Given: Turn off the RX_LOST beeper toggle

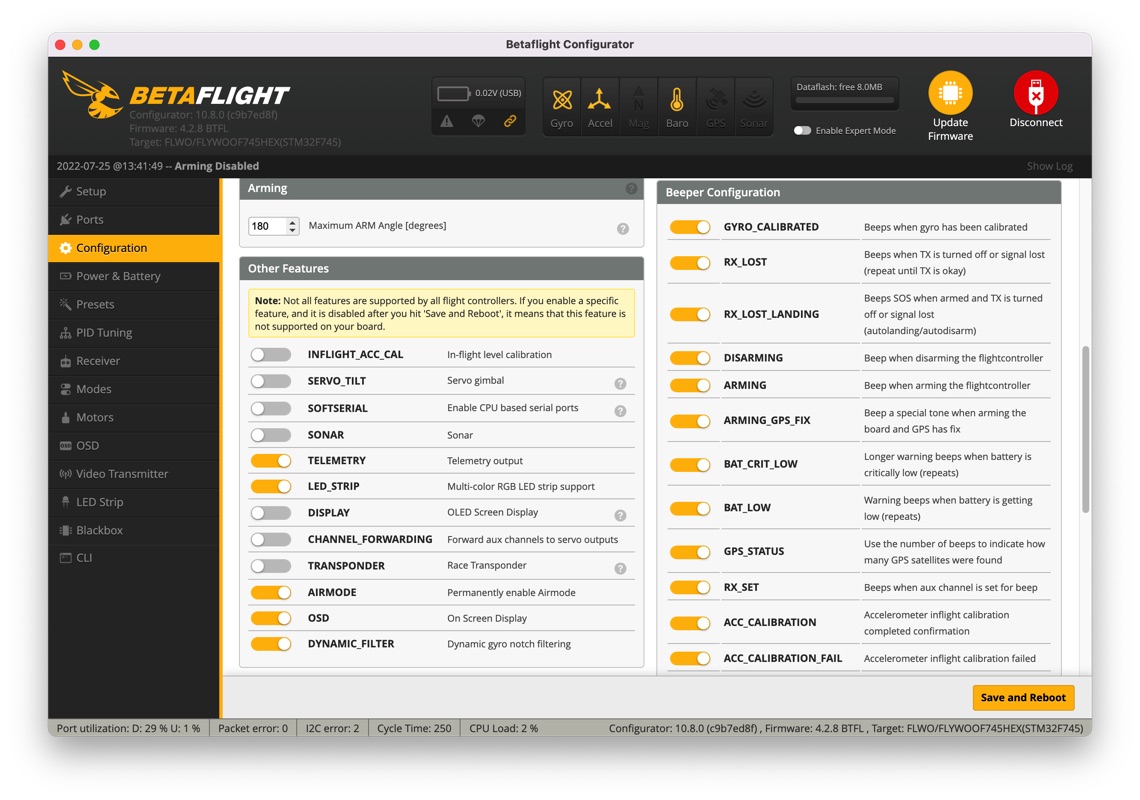Looking at the screenshot, I should [x=690, y=263].
